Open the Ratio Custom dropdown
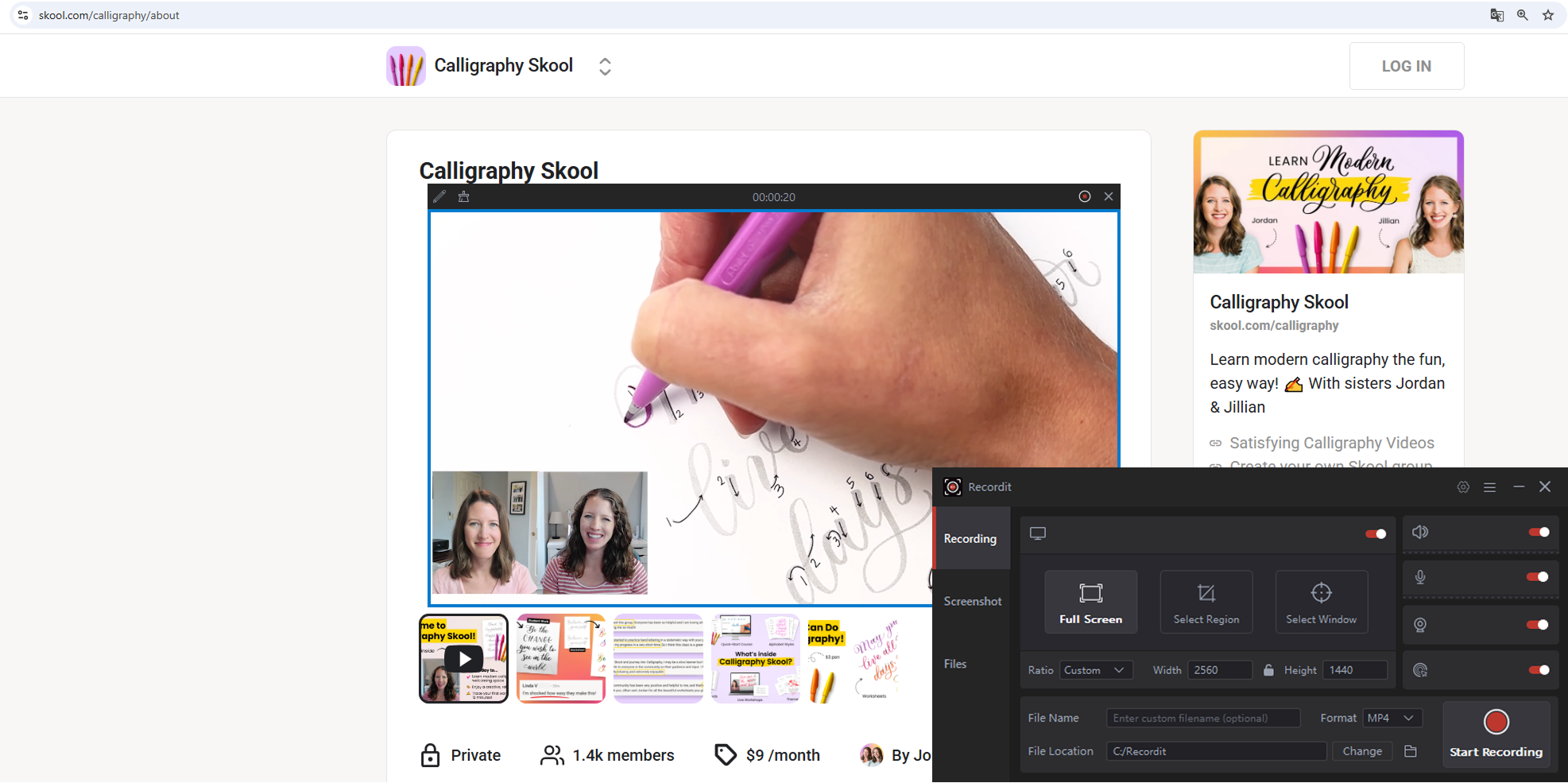Image resolution: width=1568 pixels, height=783 pixels. click(1096, 670)
